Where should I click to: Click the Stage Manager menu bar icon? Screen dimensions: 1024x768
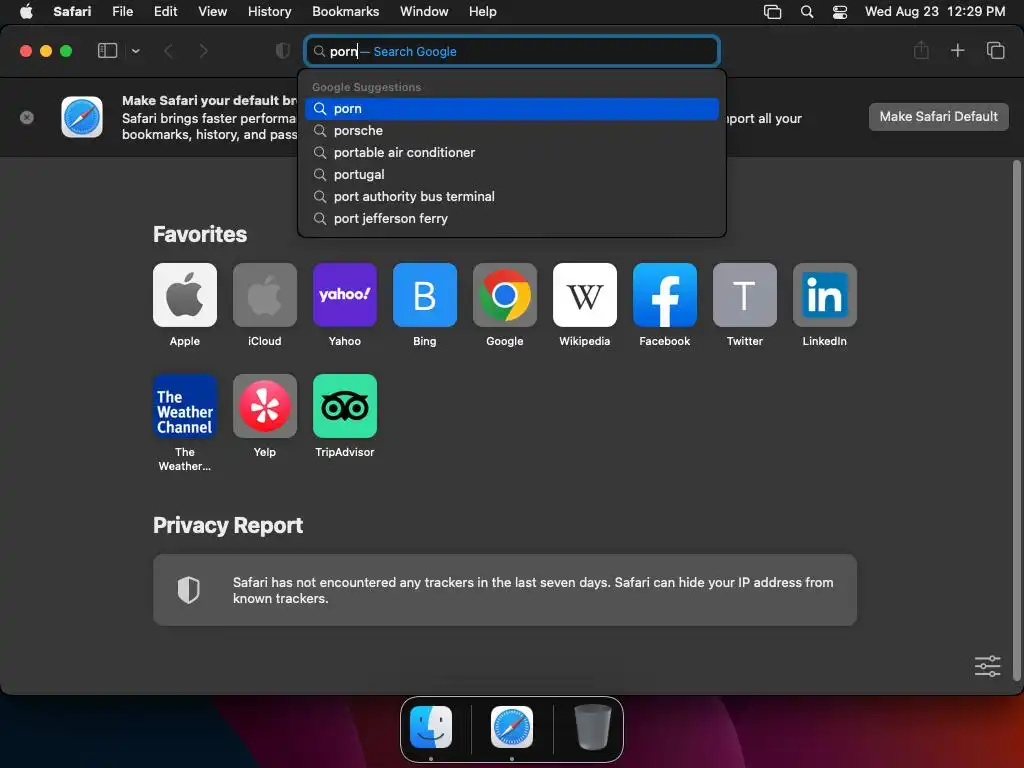(x=773, y=12)
